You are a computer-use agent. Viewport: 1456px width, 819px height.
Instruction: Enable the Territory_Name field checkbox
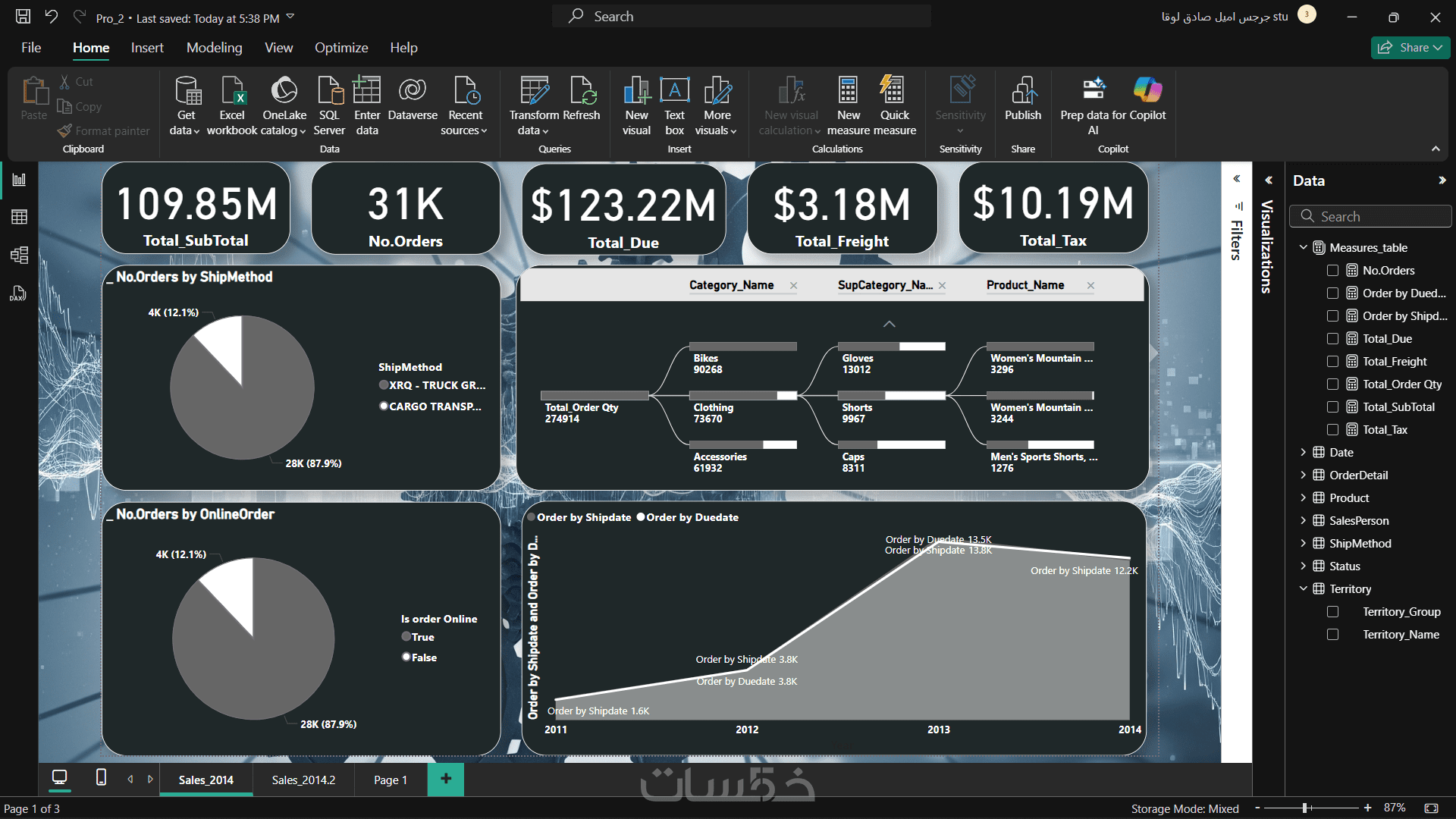pos(1332,635)
